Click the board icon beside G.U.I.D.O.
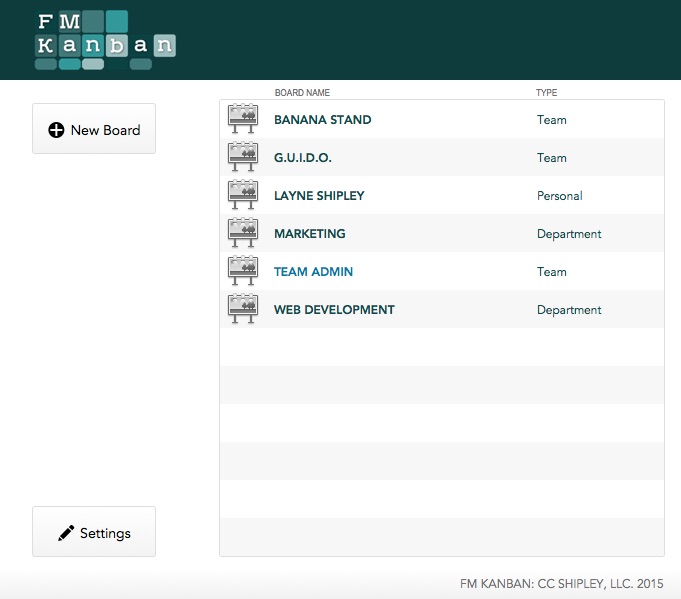The image size is (681, 599). [243, 157]
